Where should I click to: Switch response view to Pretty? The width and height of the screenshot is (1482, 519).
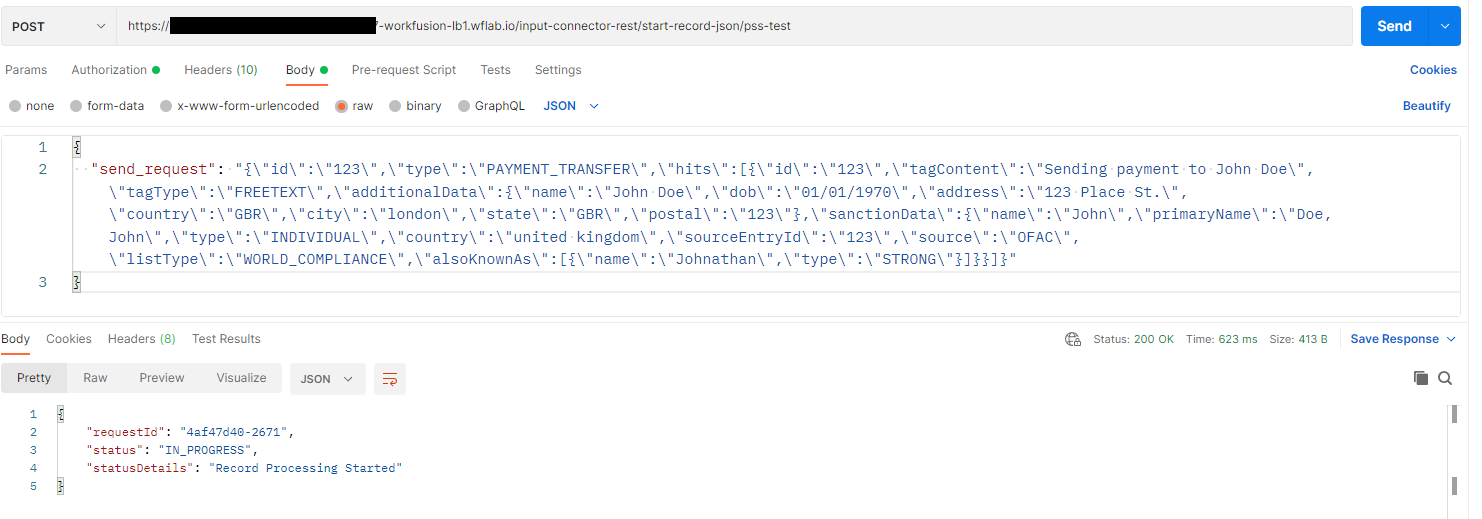coord(34,378)
